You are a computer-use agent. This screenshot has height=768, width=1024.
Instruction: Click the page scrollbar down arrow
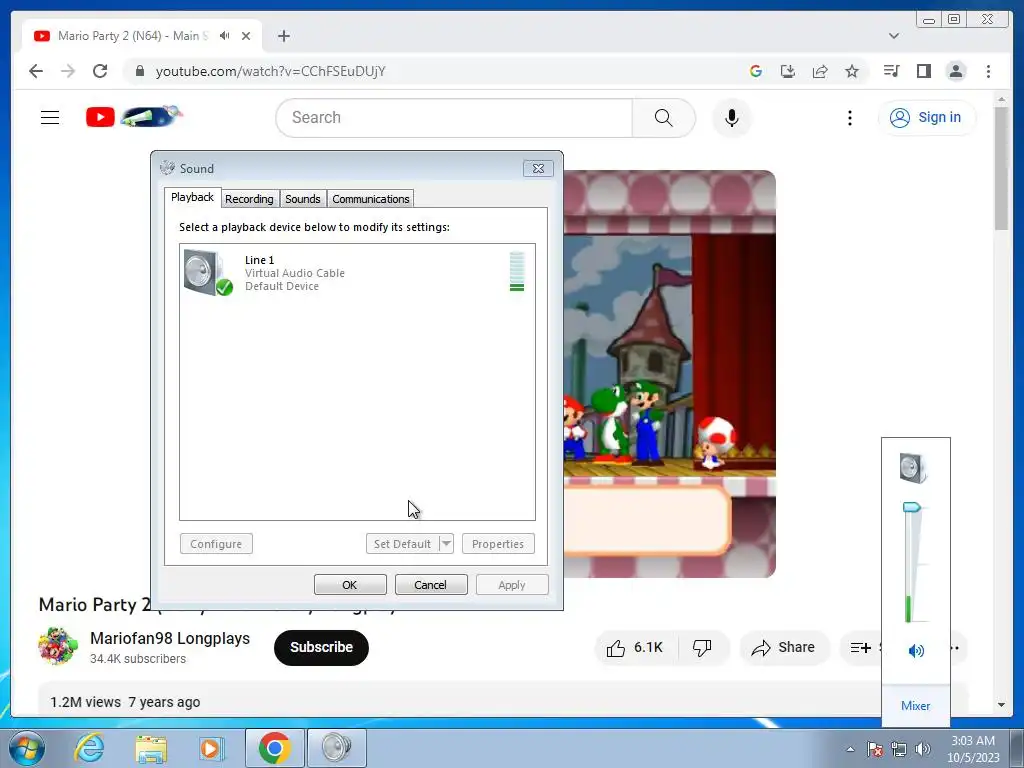1001,705
